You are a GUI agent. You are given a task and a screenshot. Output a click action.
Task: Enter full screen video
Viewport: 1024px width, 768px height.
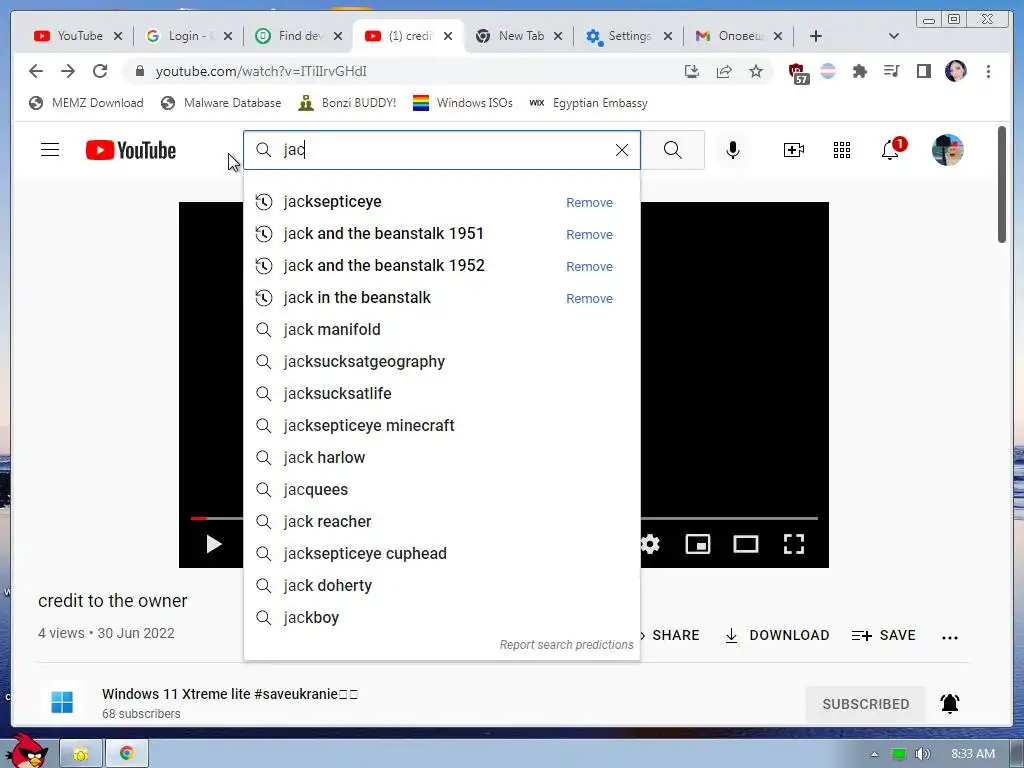click(793, 544)
